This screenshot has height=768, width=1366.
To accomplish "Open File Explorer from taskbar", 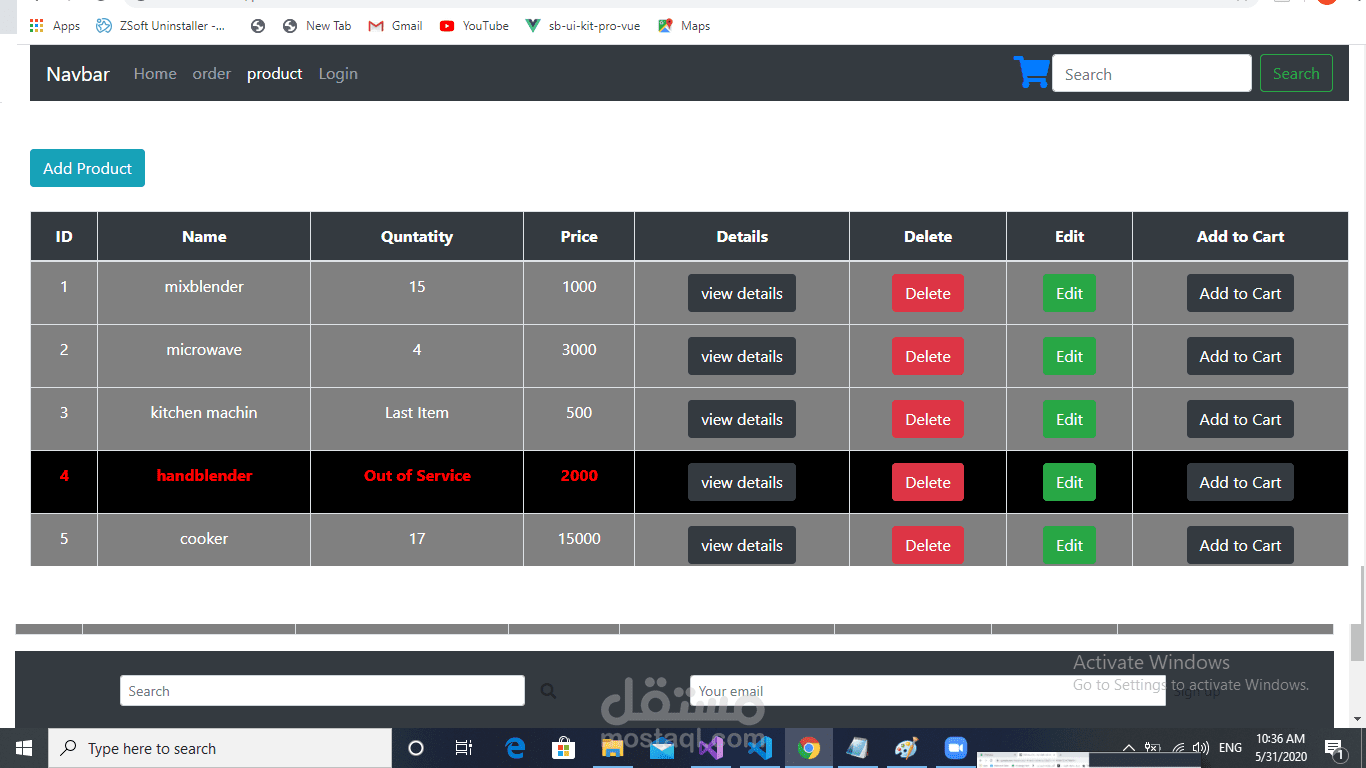I will click(x=613, y=748).
